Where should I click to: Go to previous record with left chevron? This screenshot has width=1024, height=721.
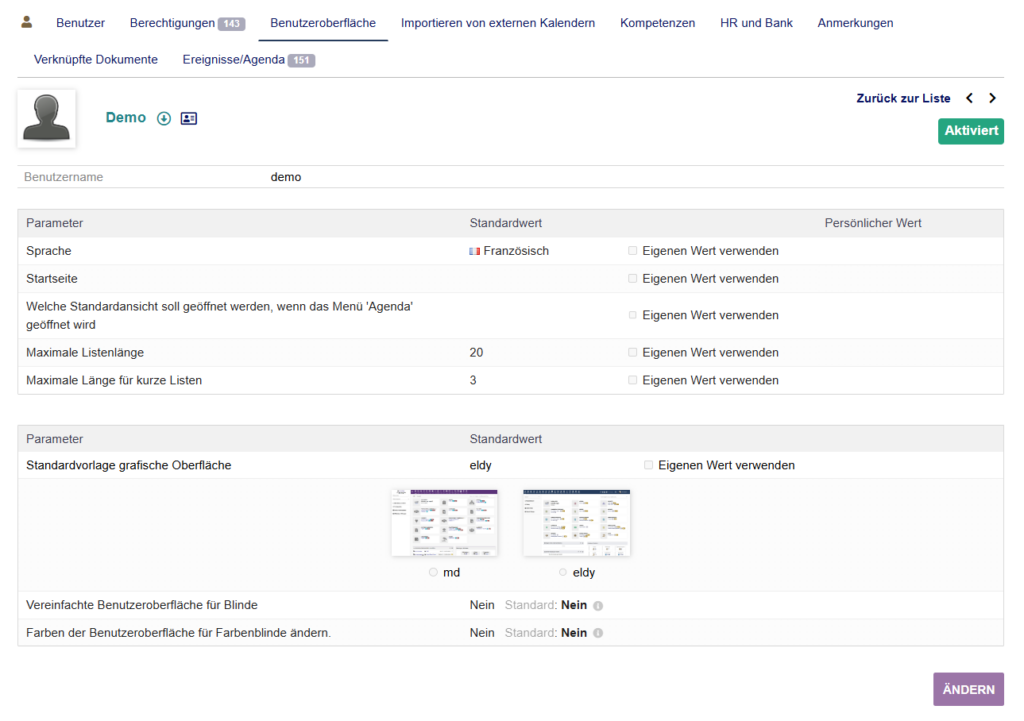pyautogui.click(x=969, y=98)
